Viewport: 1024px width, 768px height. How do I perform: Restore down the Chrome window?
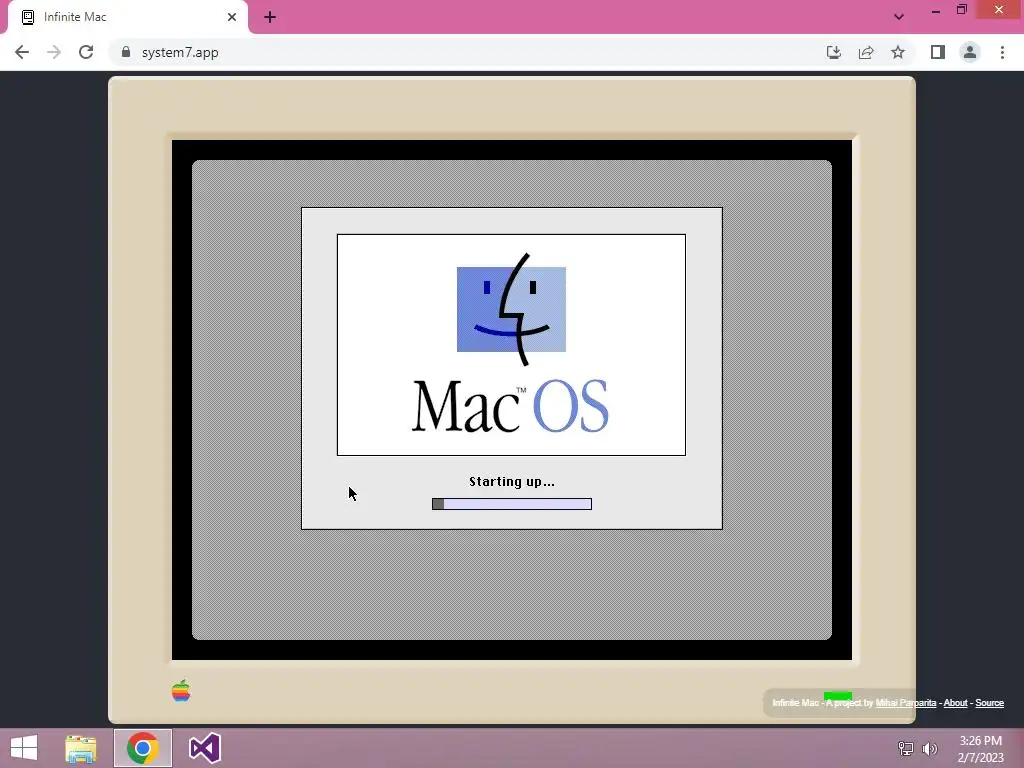962,9
